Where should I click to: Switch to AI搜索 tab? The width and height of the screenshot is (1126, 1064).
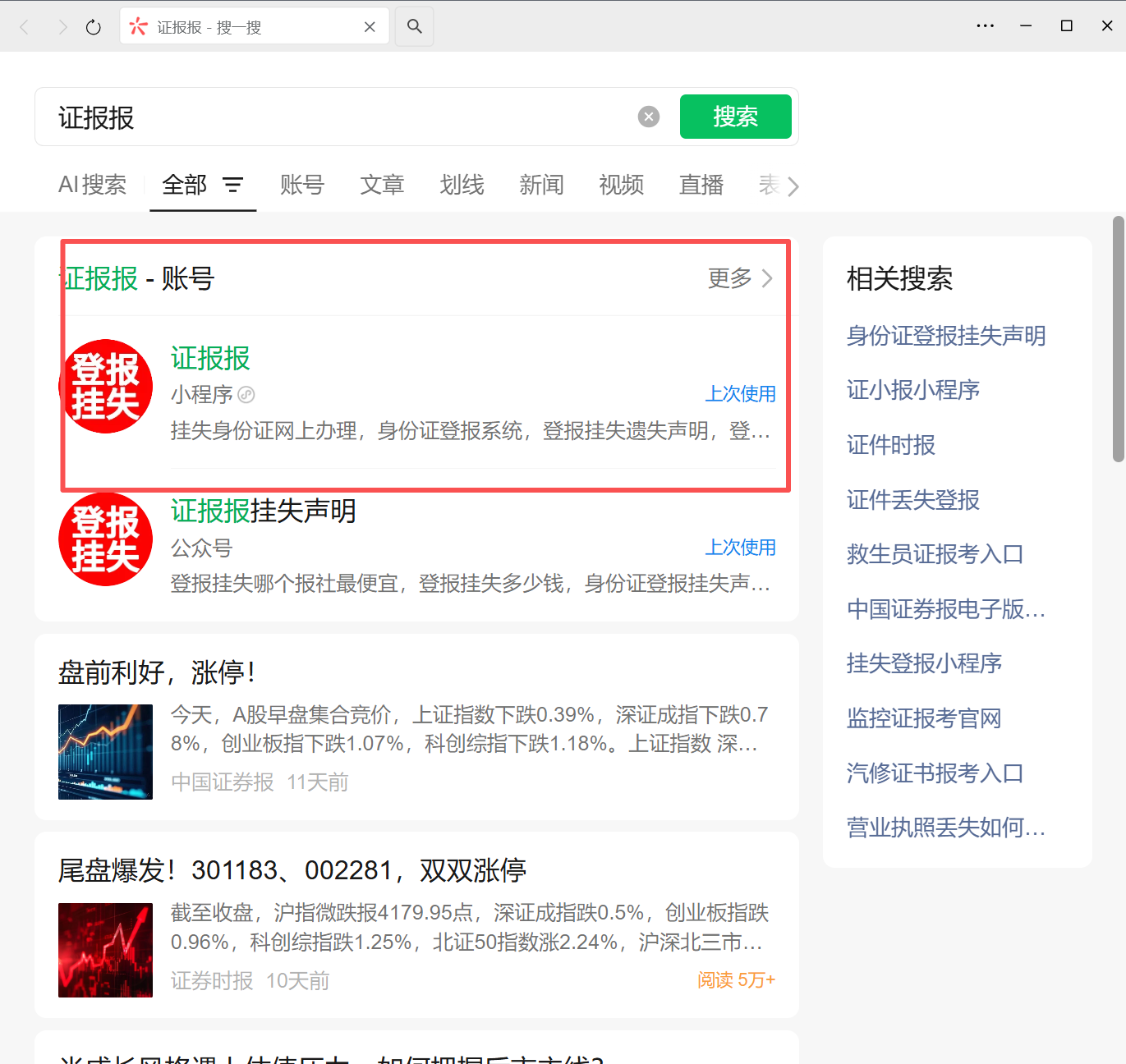click(x=93, y=185)
